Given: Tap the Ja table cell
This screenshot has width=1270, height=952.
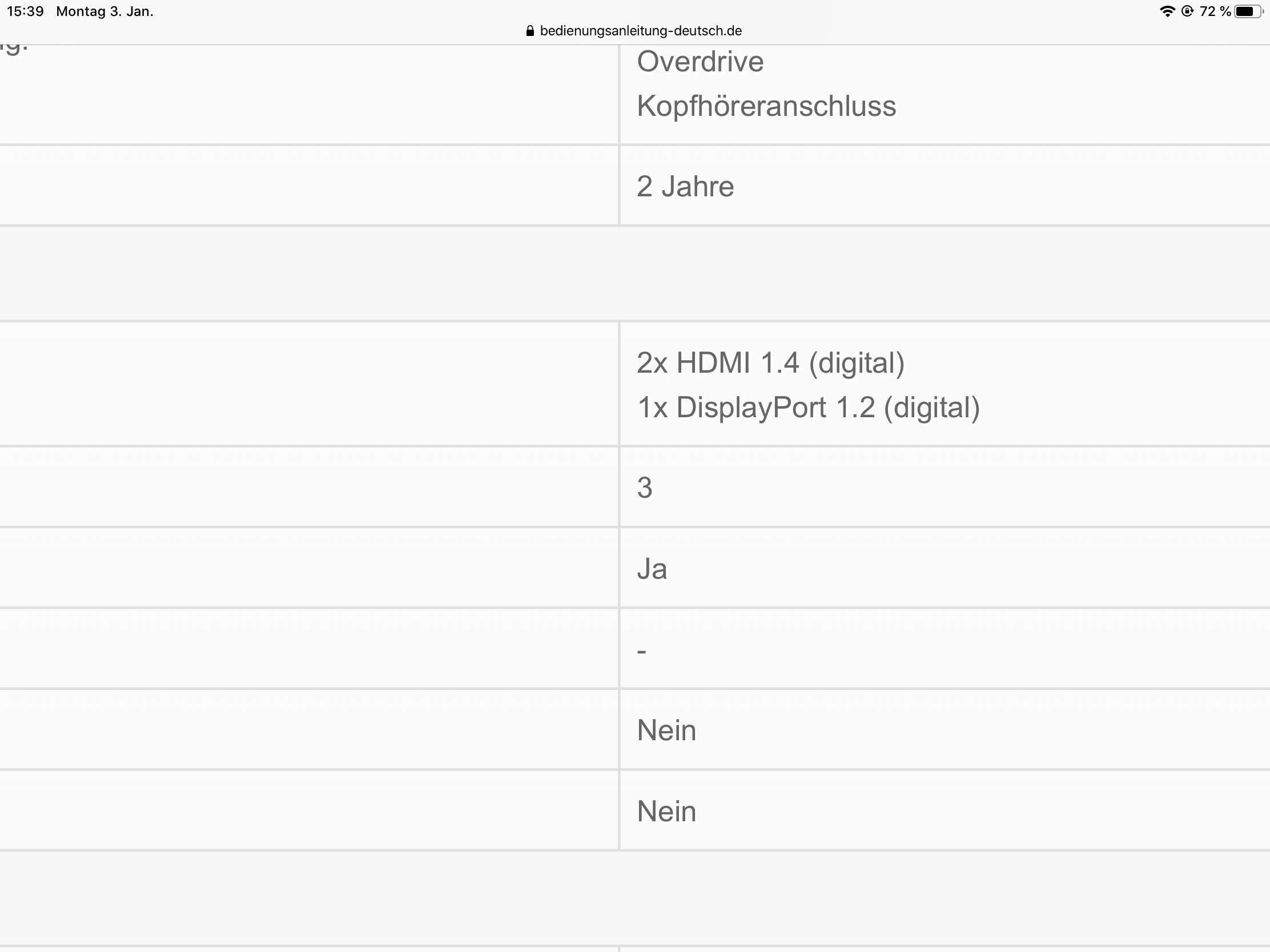Looking at the screenshot, I should pos(945,568).
